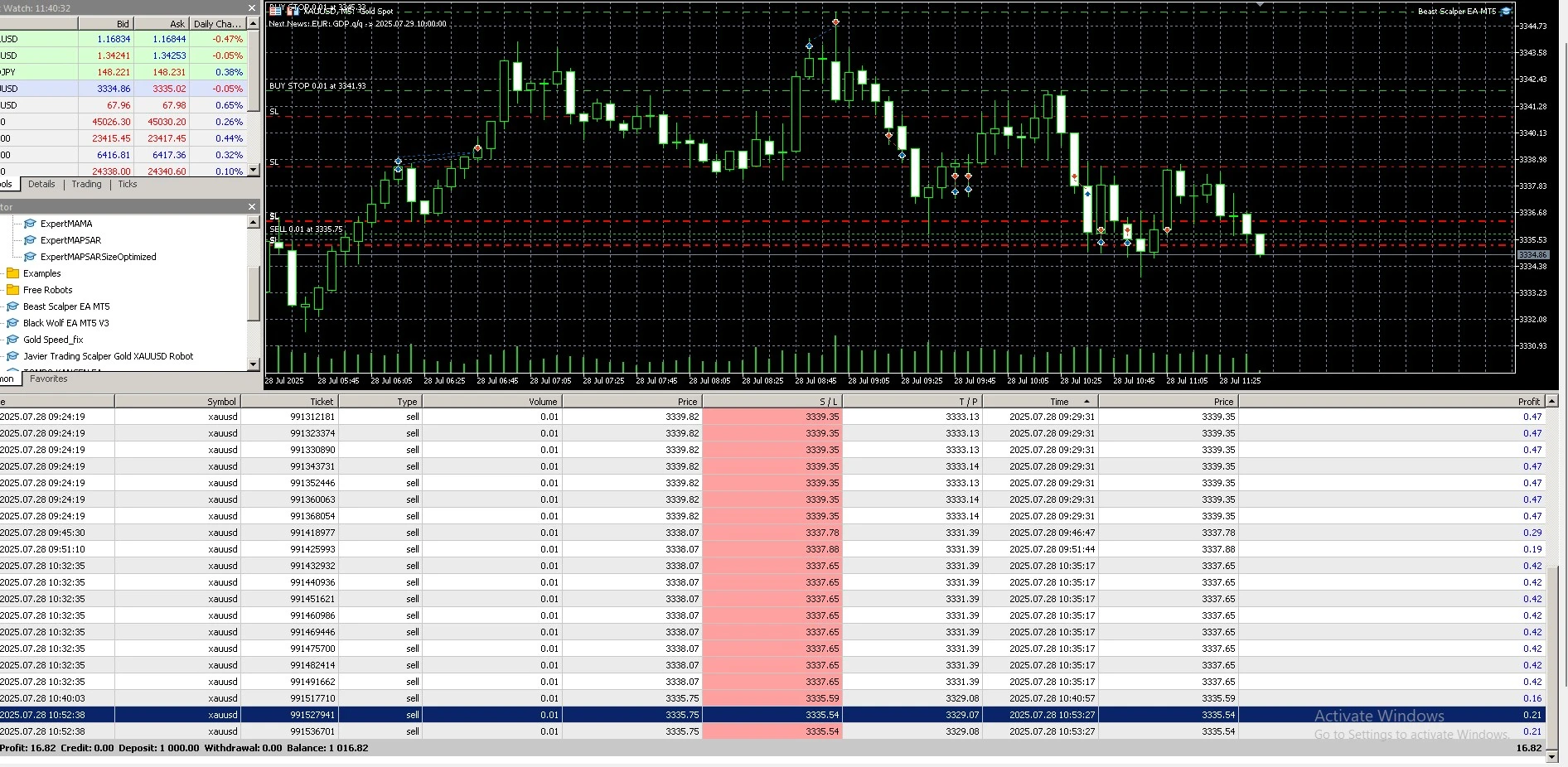Open the Market Watch scroll-down chevron
This screenshot has width=1568, height=767.
pyautogui.click(x=254, y=171)
